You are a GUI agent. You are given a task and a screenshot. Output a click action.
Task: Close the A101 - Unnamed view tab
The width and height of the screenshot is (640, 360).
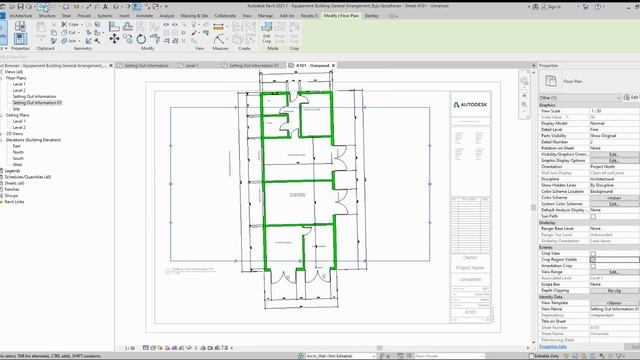coord(333,65)
